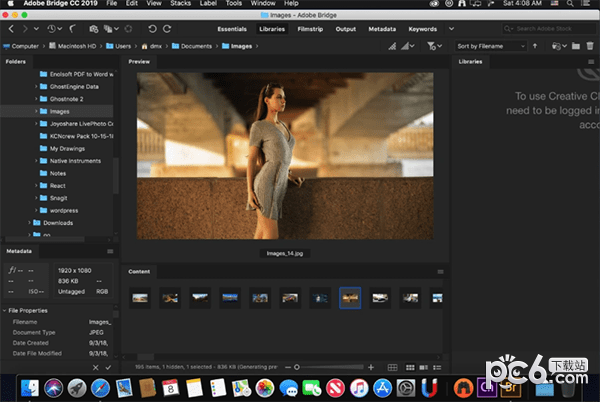Switch to list view
Viewport: 600px width, 402px height.
tap(437, 368)
